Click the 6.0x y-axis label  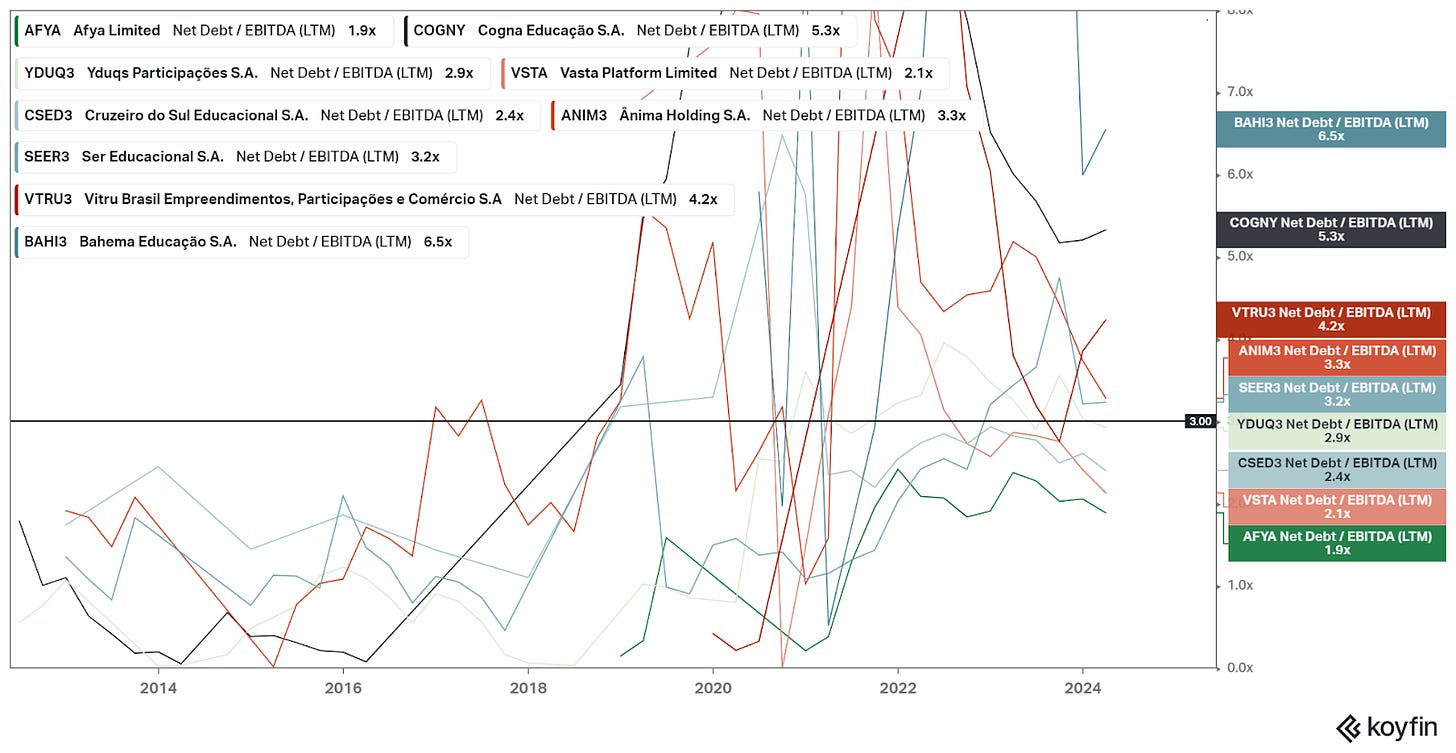tap(1239, 174)
